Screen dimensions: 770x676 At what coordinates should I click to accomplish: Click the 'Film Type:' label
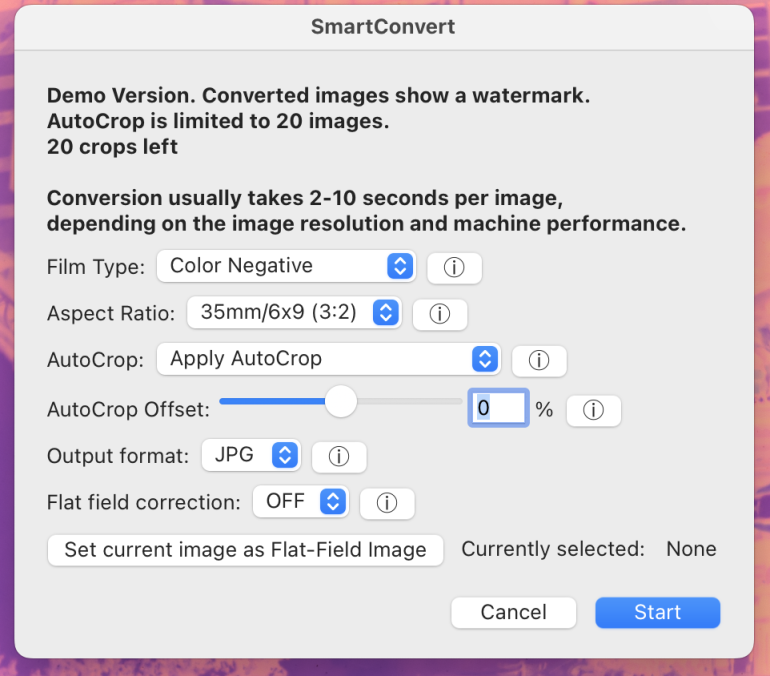pos(96,268)
